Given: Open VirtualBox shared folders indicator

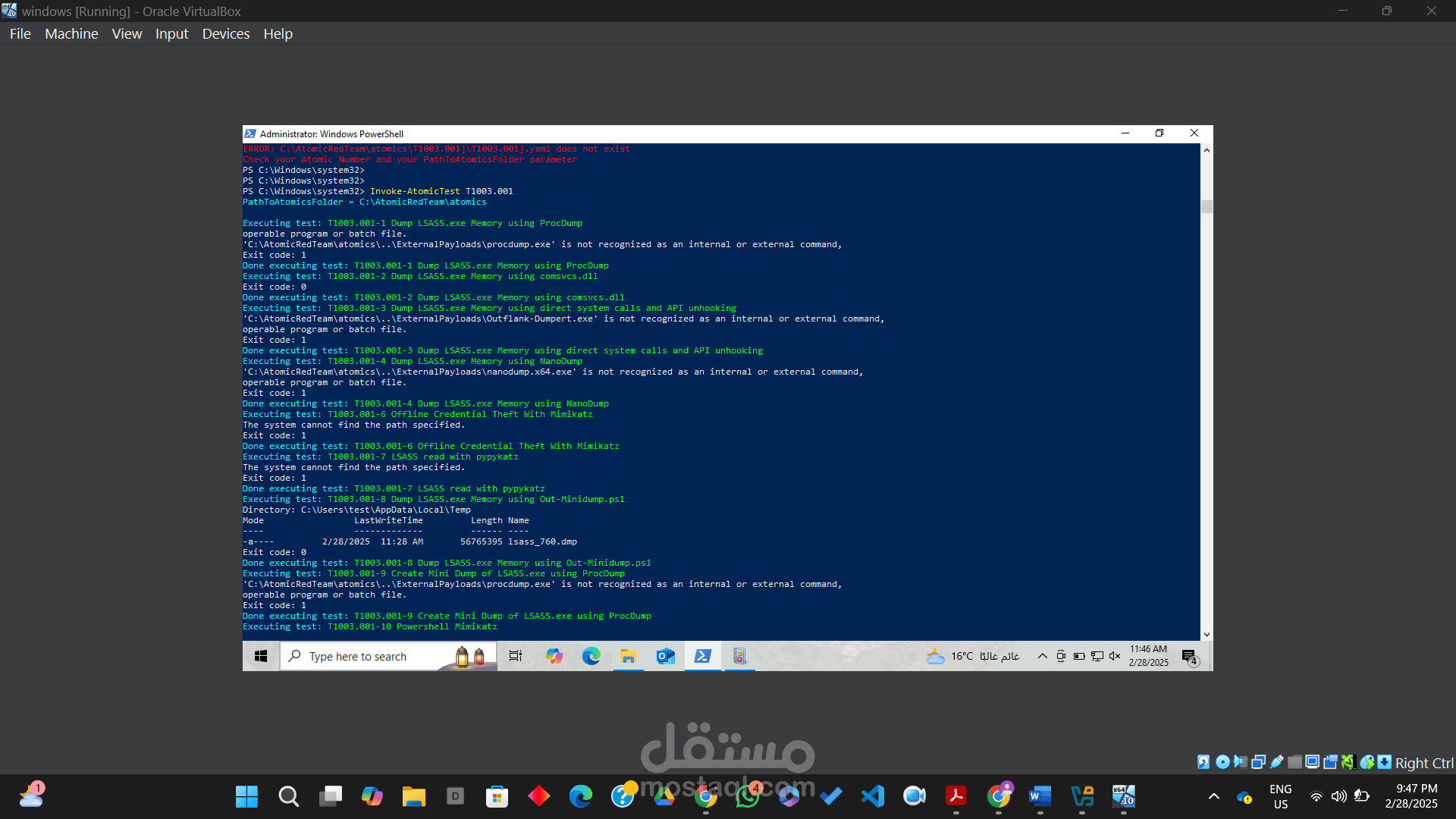Looking at the screenshot, I should tap(1295, 762).
